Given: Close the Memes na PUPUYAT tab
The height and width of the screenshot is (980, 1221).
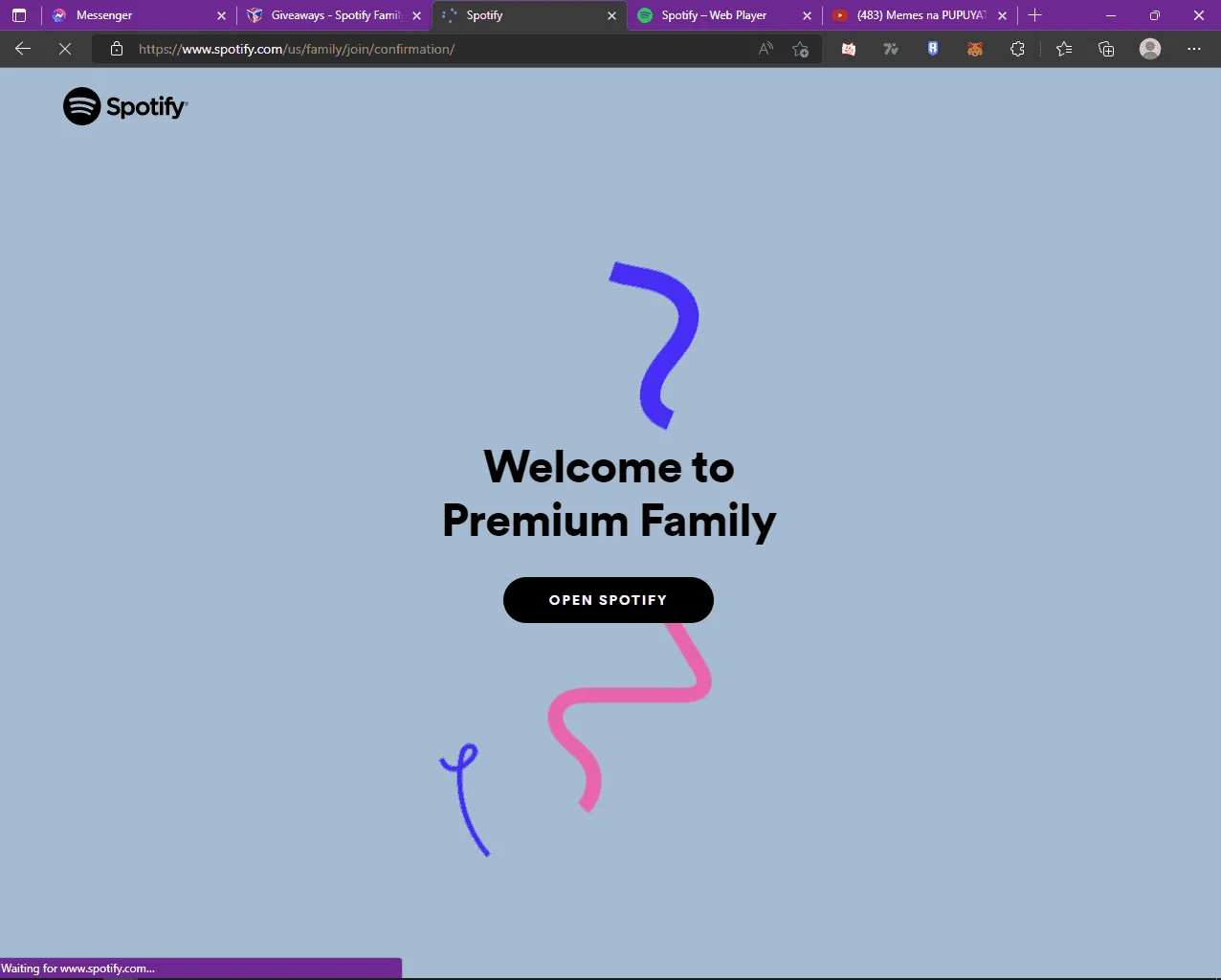Looking at the screenshot, I should point(1002,15).
